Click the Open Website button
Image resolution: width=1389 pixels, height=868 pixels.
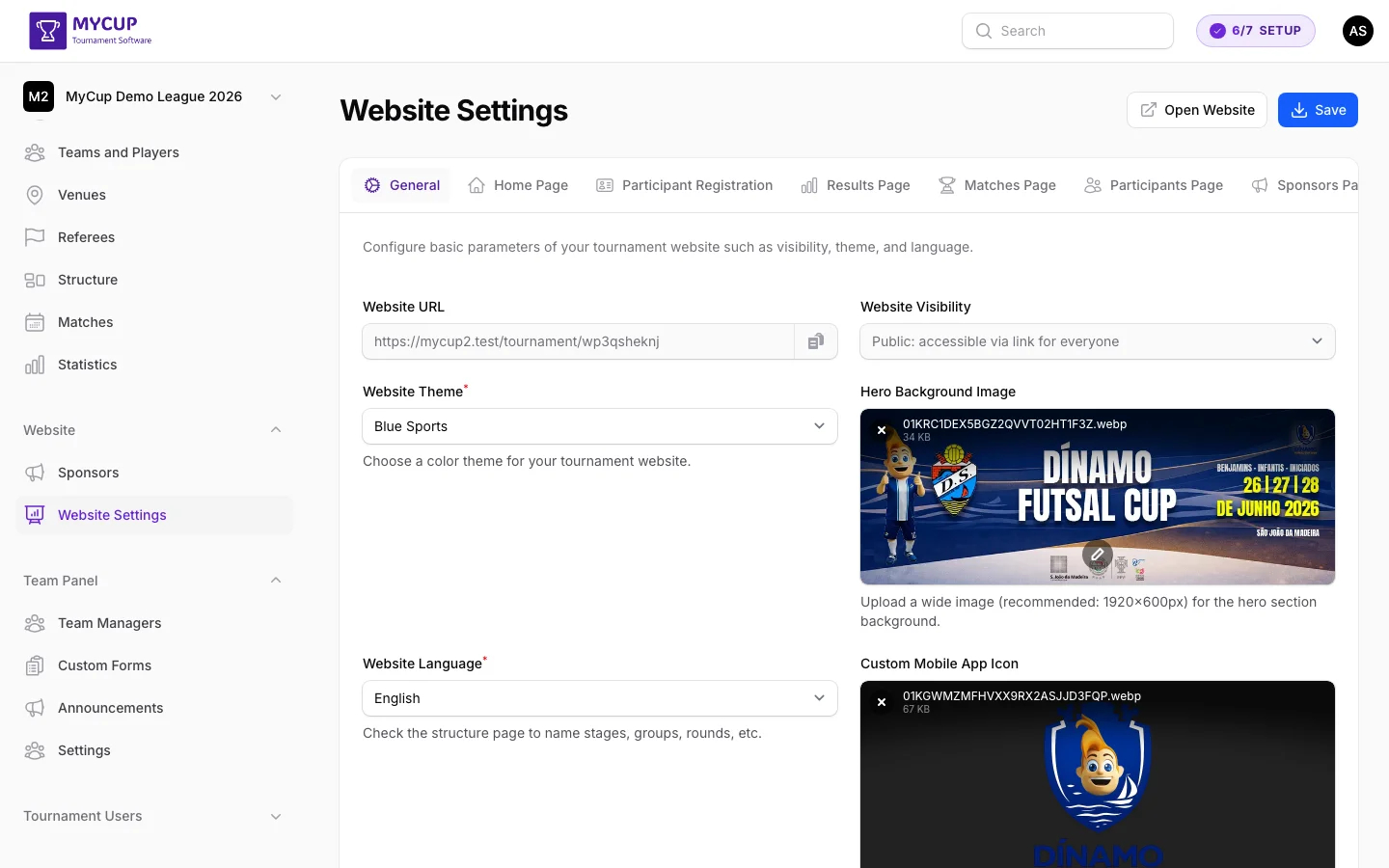coord(1197,110)
